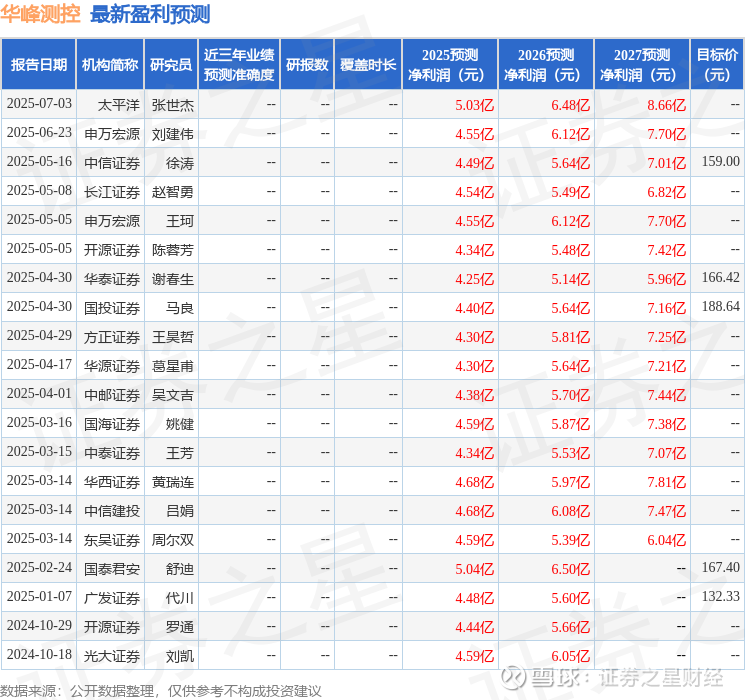Select the 机构简称 column header
The height and width of the screenshot is (700, 745).
tap(110, 65)
